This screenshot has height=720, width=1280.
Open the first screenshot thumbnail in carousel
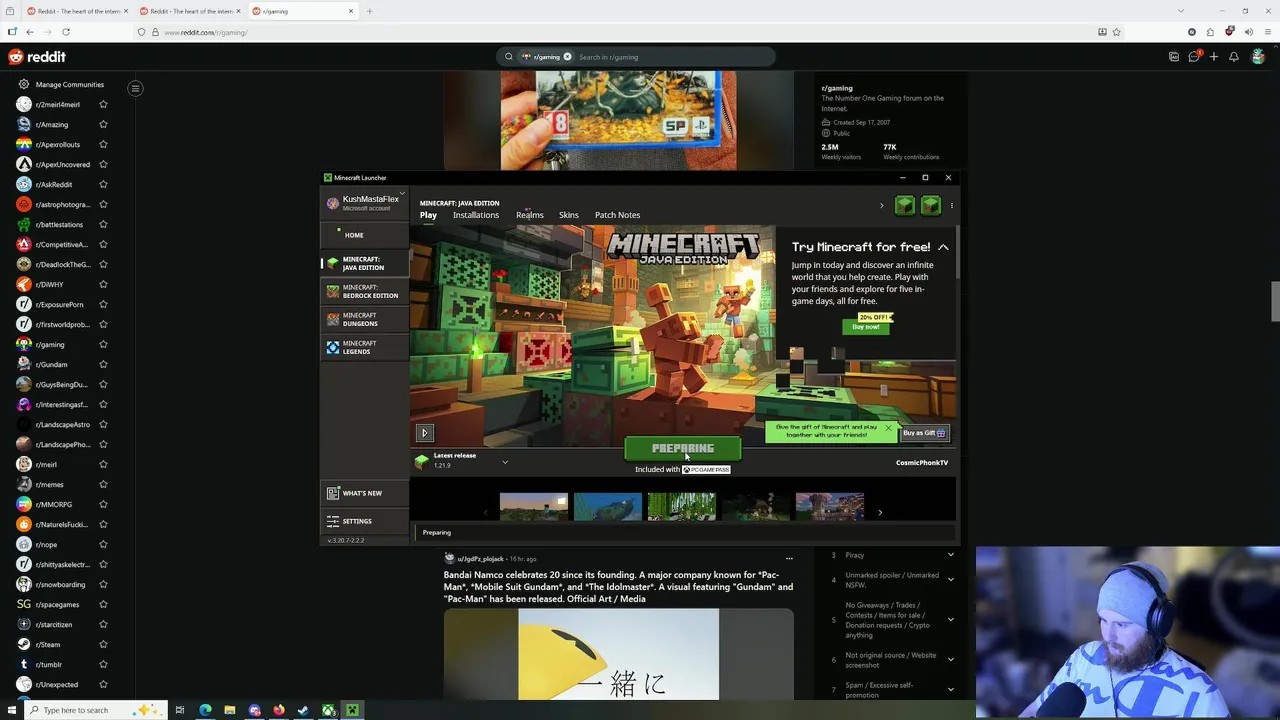(x=534, y=507)
